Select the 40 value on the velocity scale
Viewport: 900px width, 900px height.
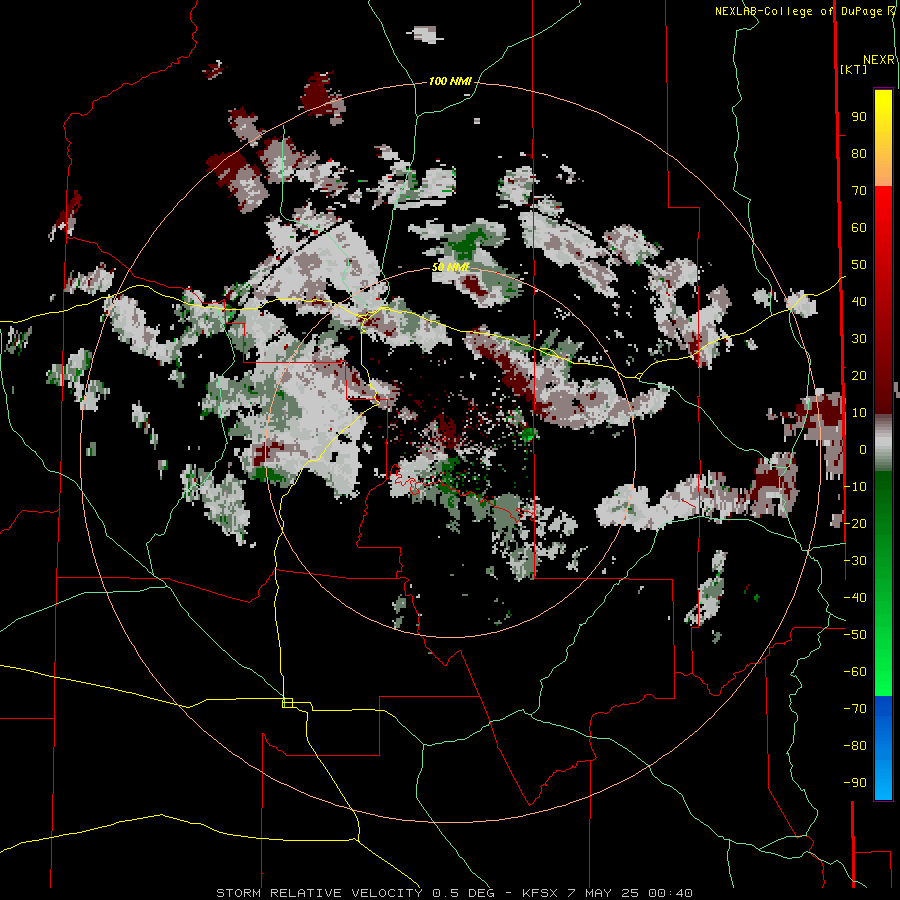859,302
